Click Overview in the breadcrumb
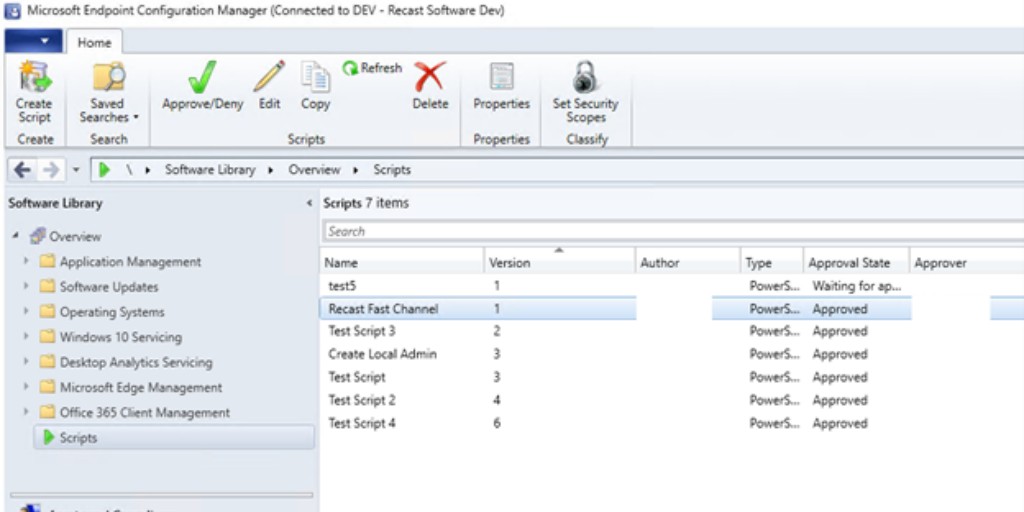1024x512 pixels. (x=314, y=170)
